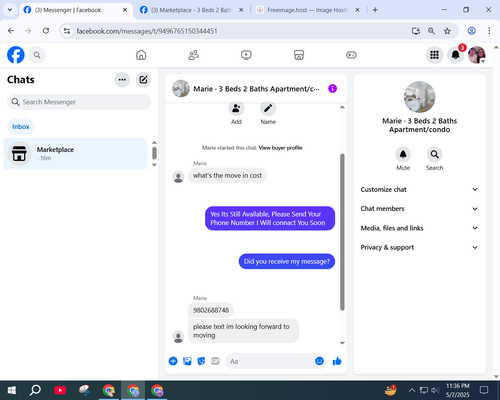Select the Inbox filter pill
This screenshot has width=500, height=400.
click(x=21, y=127)
